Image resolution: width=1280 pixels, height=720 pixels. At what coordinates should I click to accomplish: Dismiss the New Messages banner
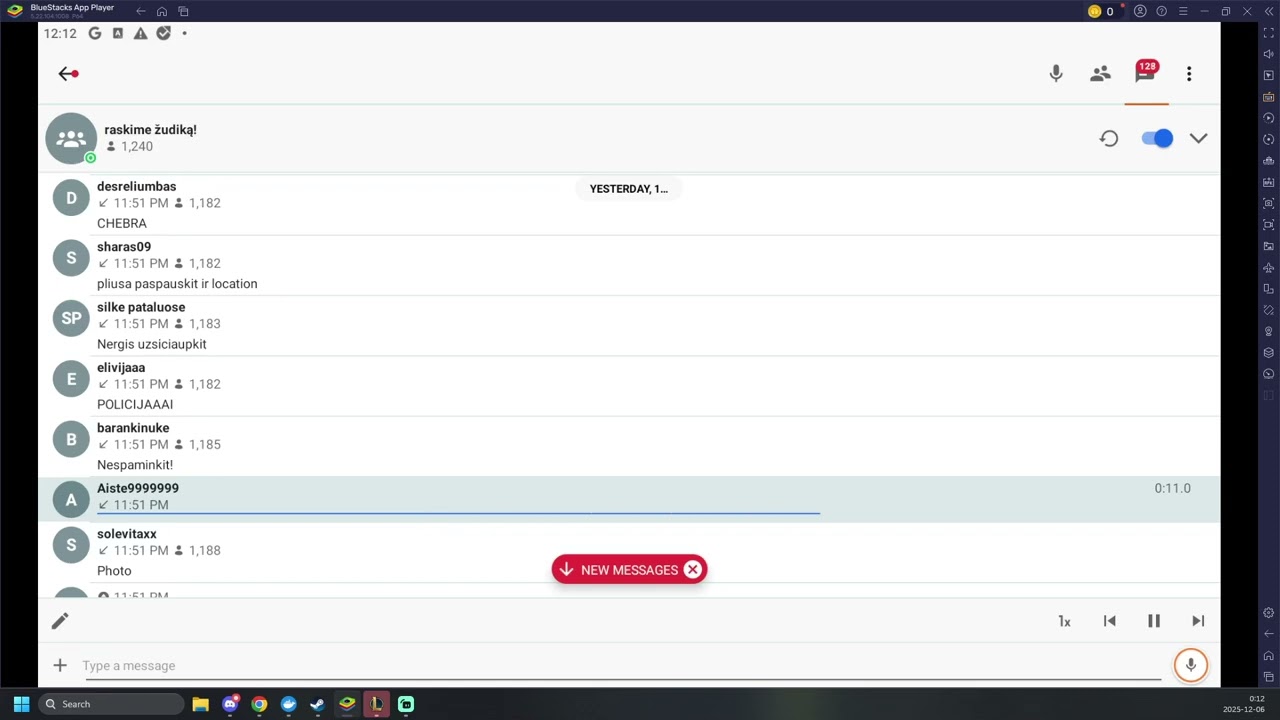693,570
